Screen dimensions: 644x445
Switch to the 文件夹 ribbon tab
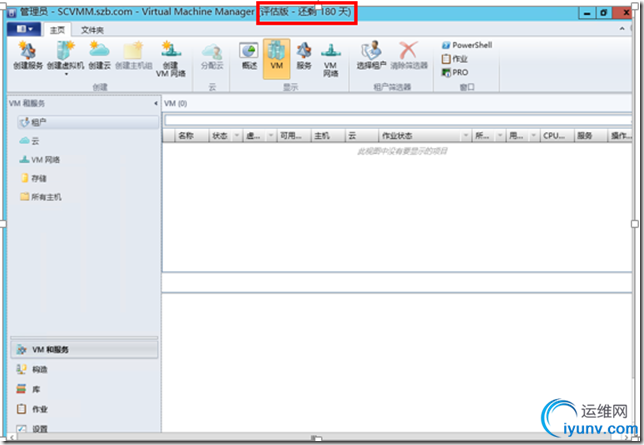[x=92, y=30]
